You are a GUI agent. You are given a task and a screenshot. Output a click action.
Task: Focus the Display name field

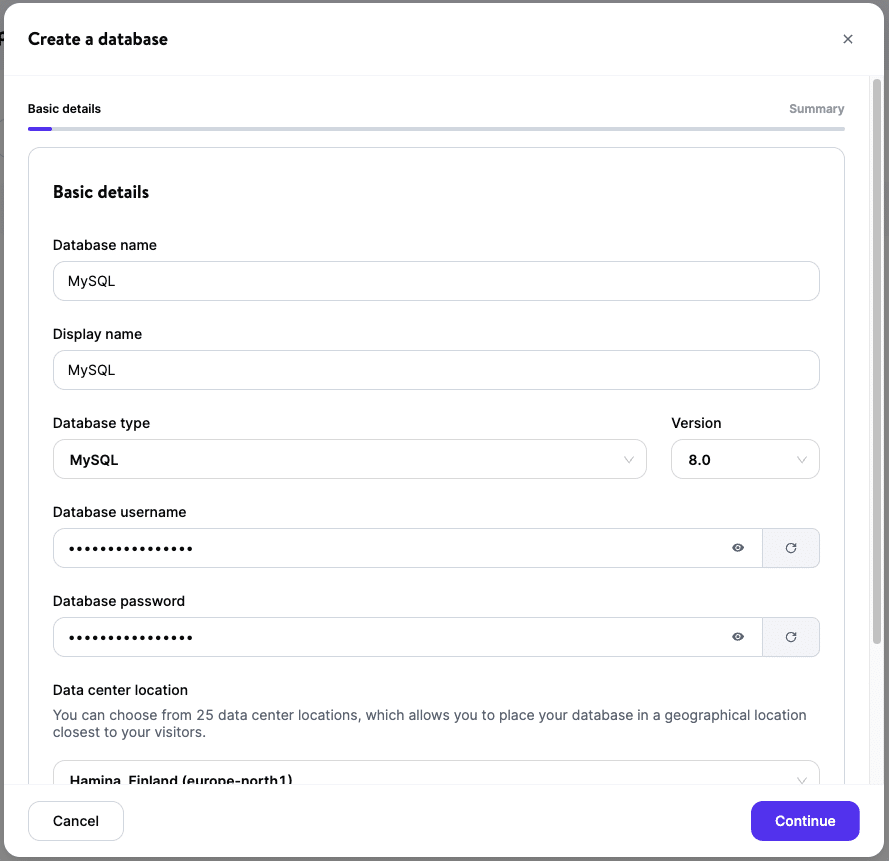point(436,370)
